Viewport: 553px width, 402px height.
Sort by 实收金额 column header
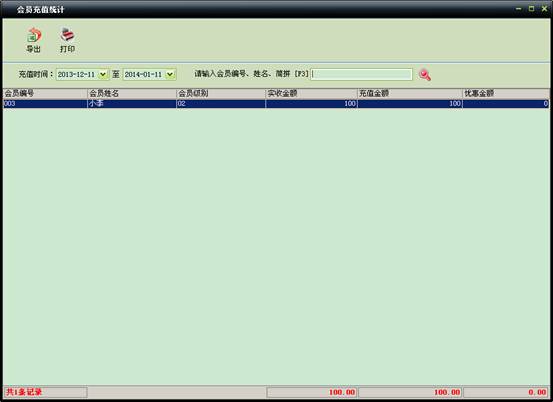tap(312, 93)
